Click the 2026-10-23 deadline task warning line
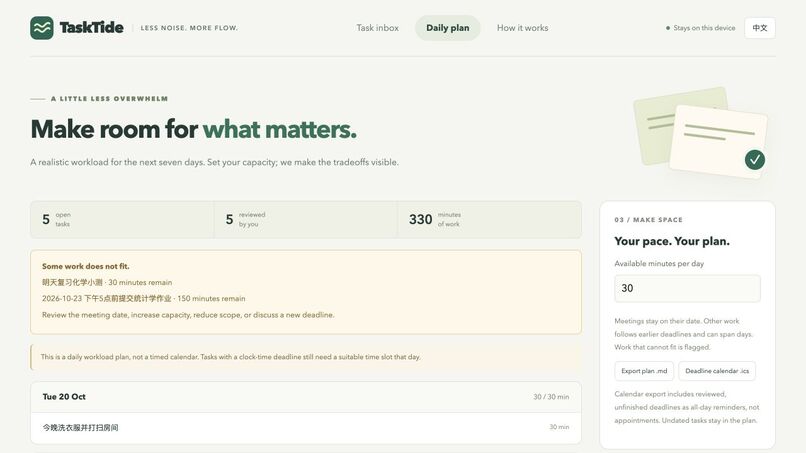Viewport: 806px width, 453px height. tap(143, 298)
